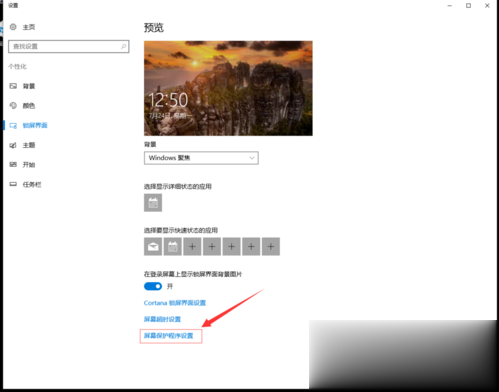Image resolution: width=499 pixels, height=392 pixels.
Task: Open the 背景 background settings in sidebar
Action: click(x=22, y=86)
